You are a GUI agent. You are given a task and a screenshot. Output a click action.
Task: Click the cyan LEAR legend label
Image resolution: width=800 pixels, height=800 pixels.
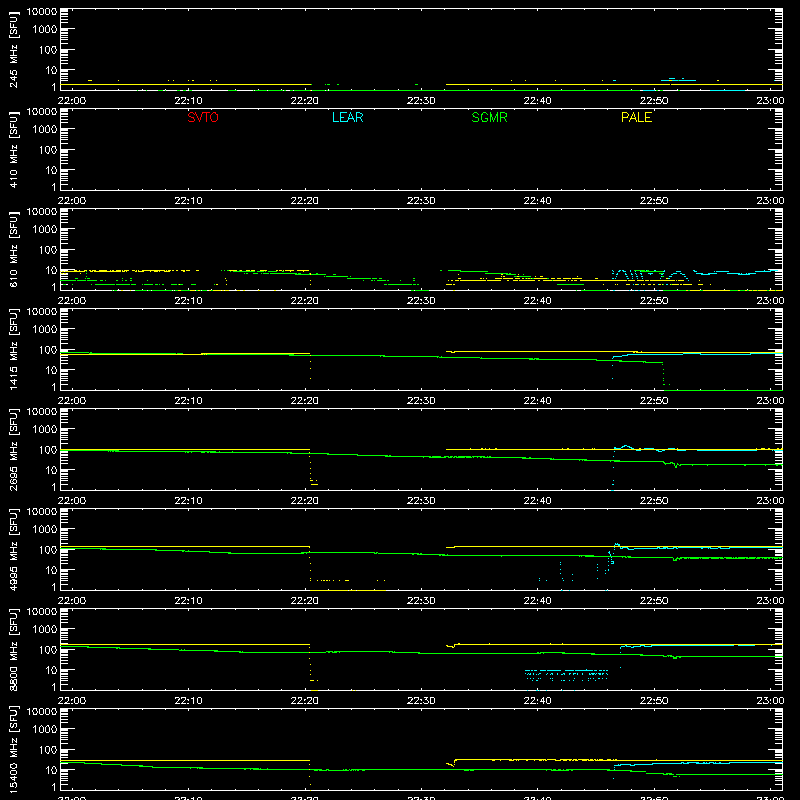click(347, 117)
